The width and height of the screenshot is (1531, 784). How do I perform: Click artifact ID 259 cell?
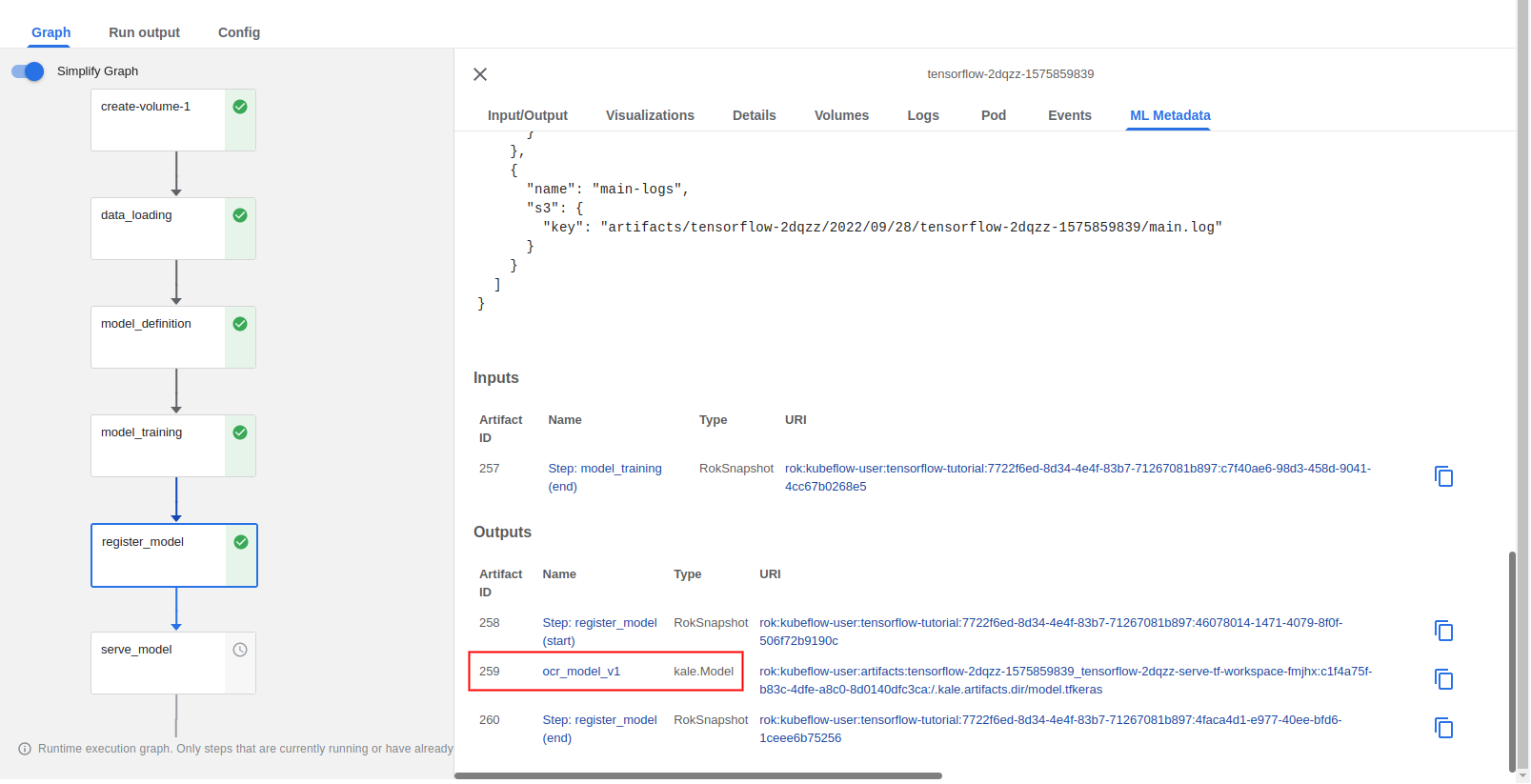click(490, 672)
